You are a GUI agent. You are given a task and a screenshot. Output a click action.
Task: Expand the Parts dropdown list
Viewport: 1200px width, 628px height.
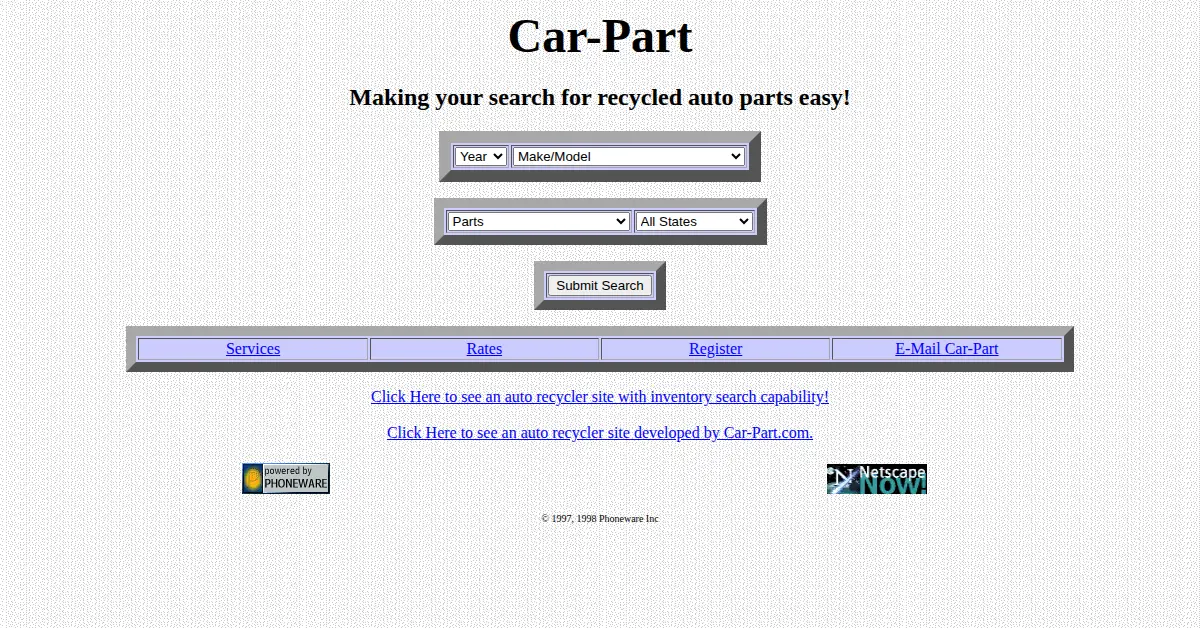click(538, 221)
